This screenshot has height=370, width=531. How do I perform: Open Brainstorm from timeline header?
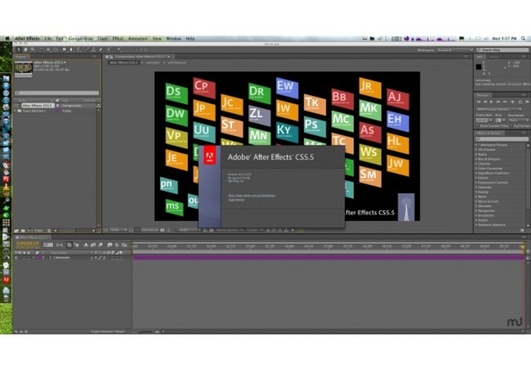click(109, 244)
